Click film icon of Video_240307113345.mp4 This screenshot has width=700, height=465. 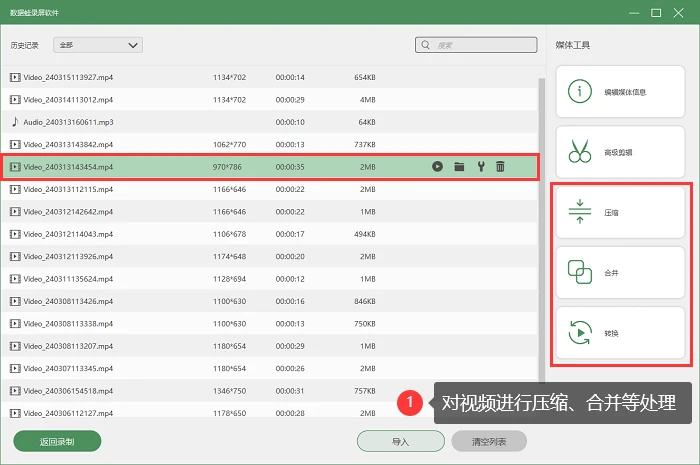point(15,369)
